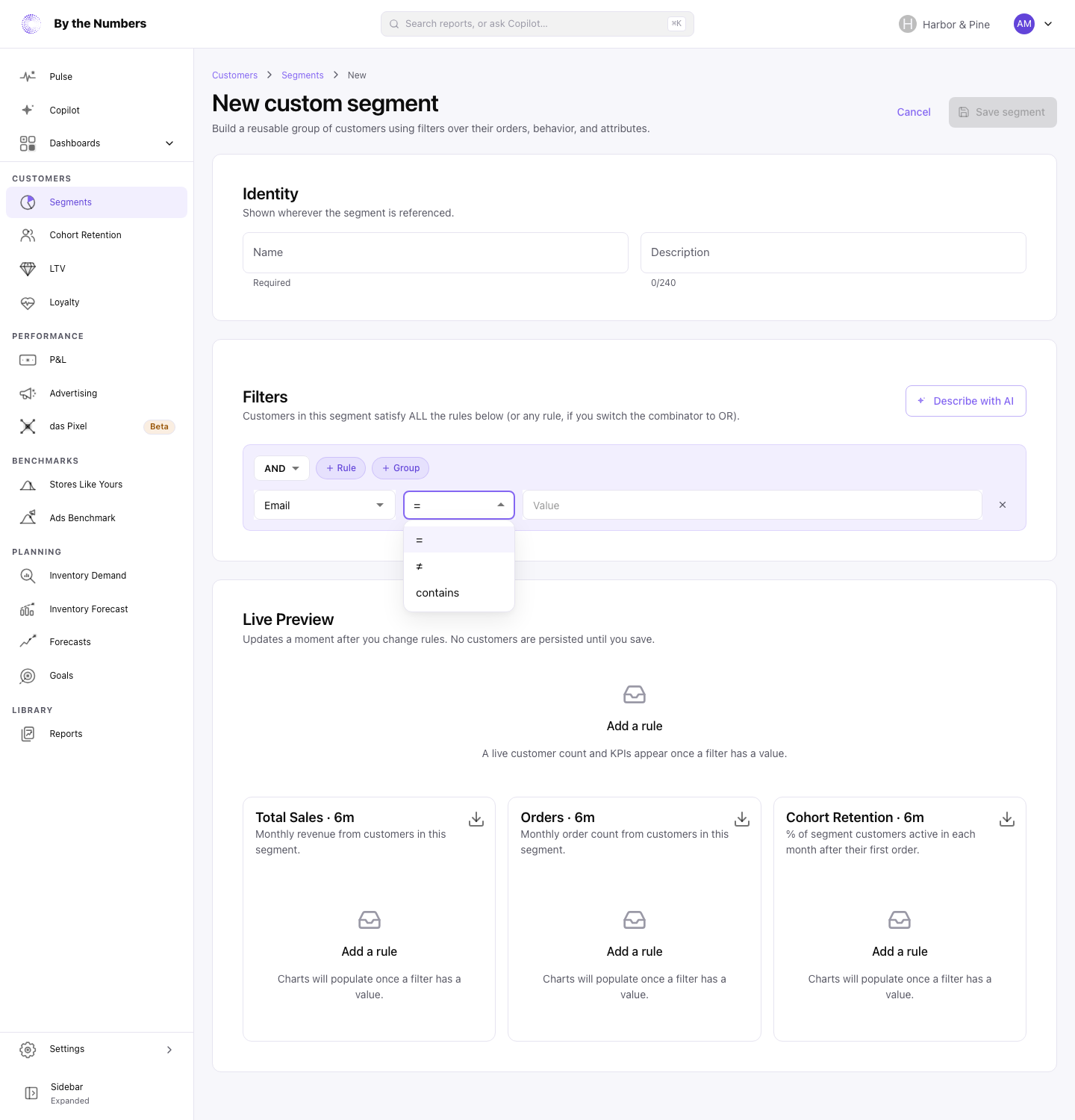
Task: Open the account menu chevron
Action: click(x=1048, y=24)
